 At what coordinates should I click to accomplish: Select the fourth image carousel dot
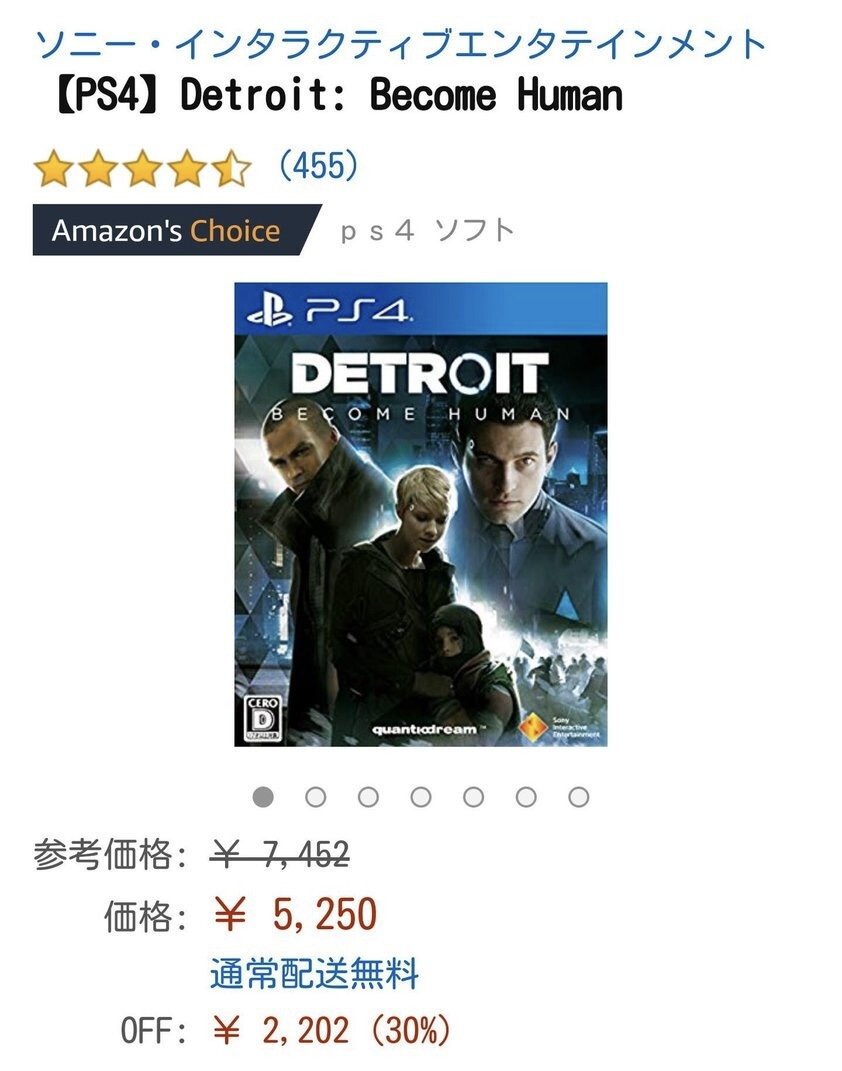[x=421, y=796]
